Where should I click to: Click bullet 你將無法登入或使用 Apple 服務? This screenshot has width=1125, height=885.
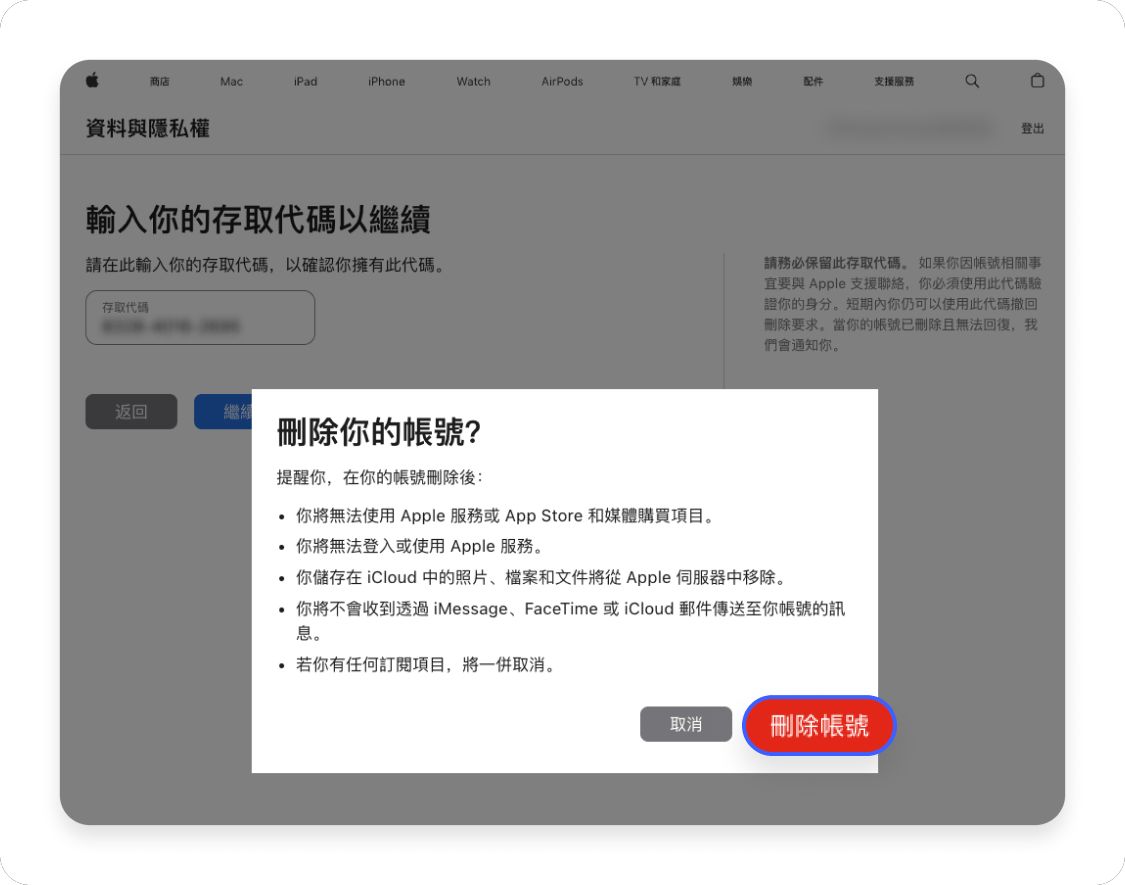421,546
